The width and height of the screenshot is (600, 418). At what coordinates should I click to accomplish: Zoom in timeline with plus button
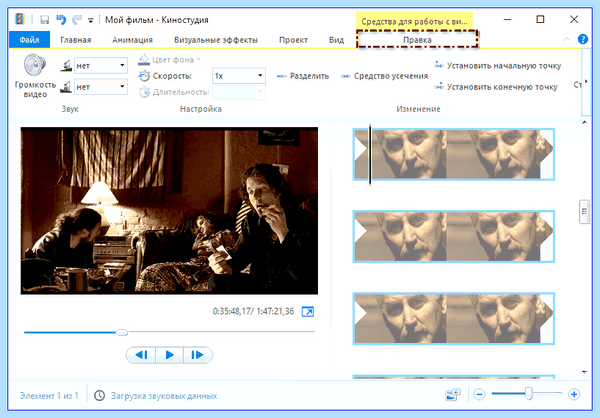tap(574, 394)
